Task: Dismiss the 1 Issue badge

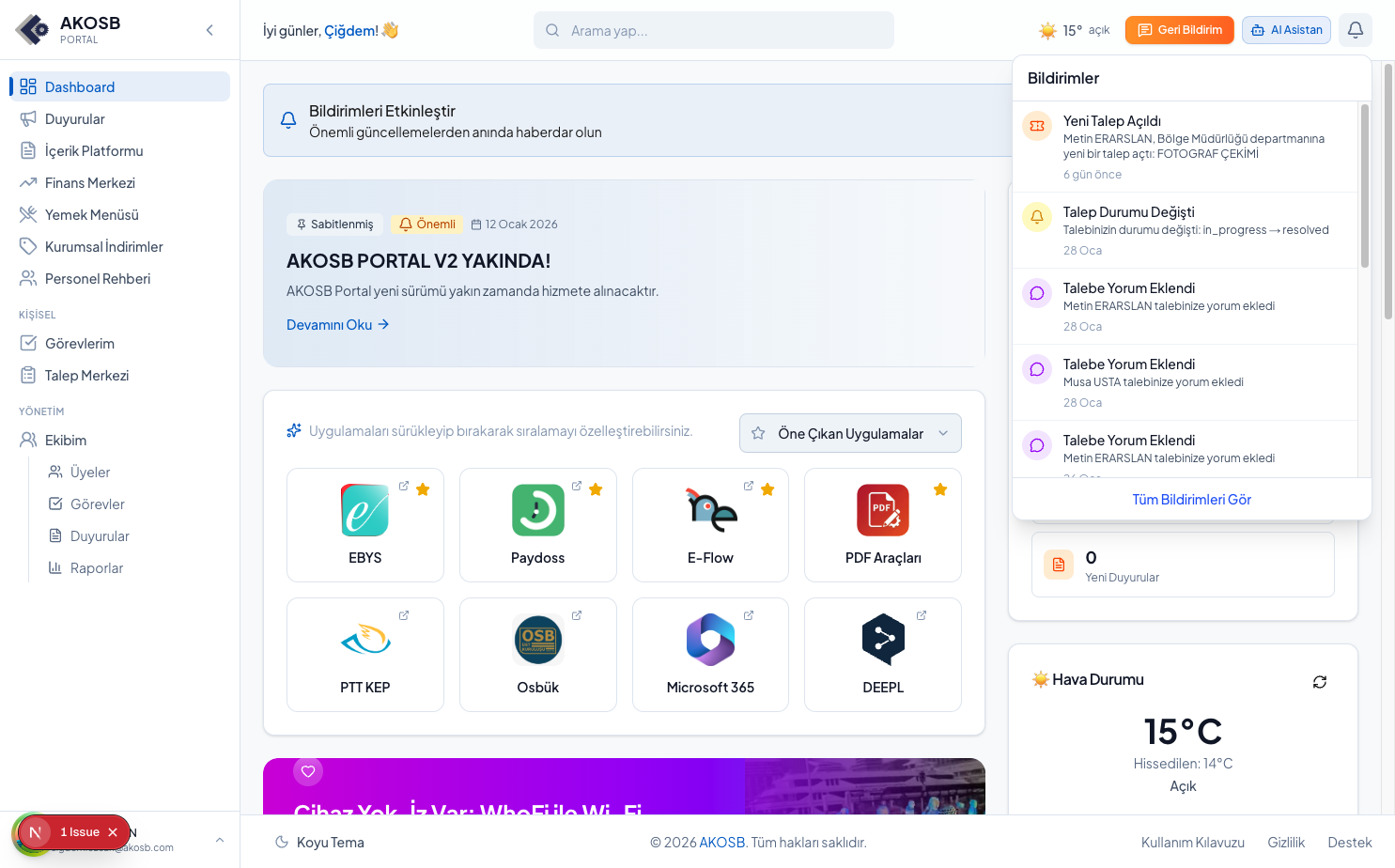Action: click(113, 832)
